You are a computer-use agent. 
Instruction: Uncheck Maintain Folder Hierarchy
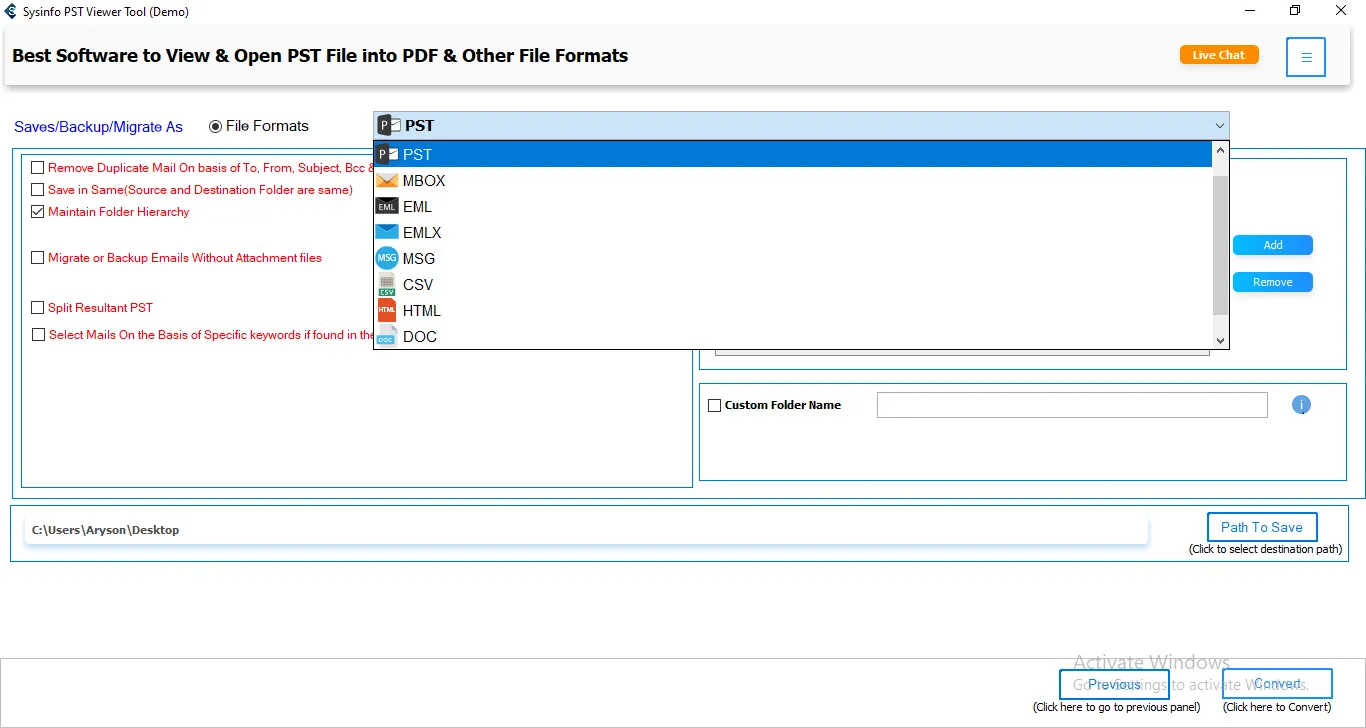point(38,212)
